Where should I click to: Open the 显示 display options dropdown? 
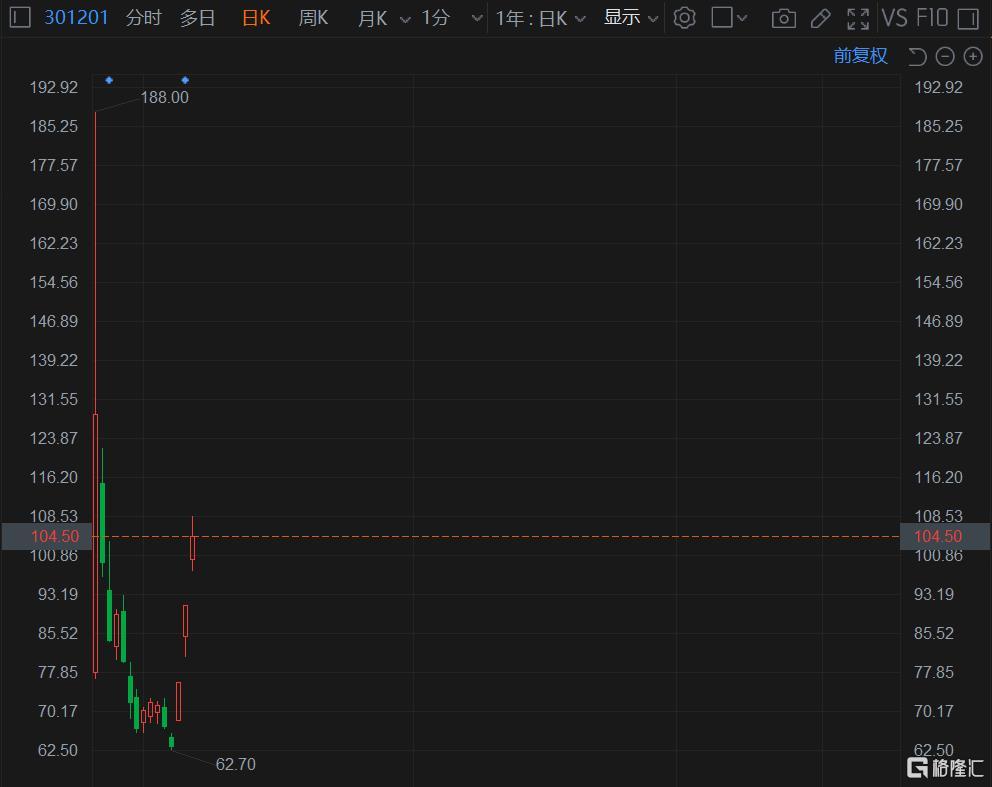point(631,18)
